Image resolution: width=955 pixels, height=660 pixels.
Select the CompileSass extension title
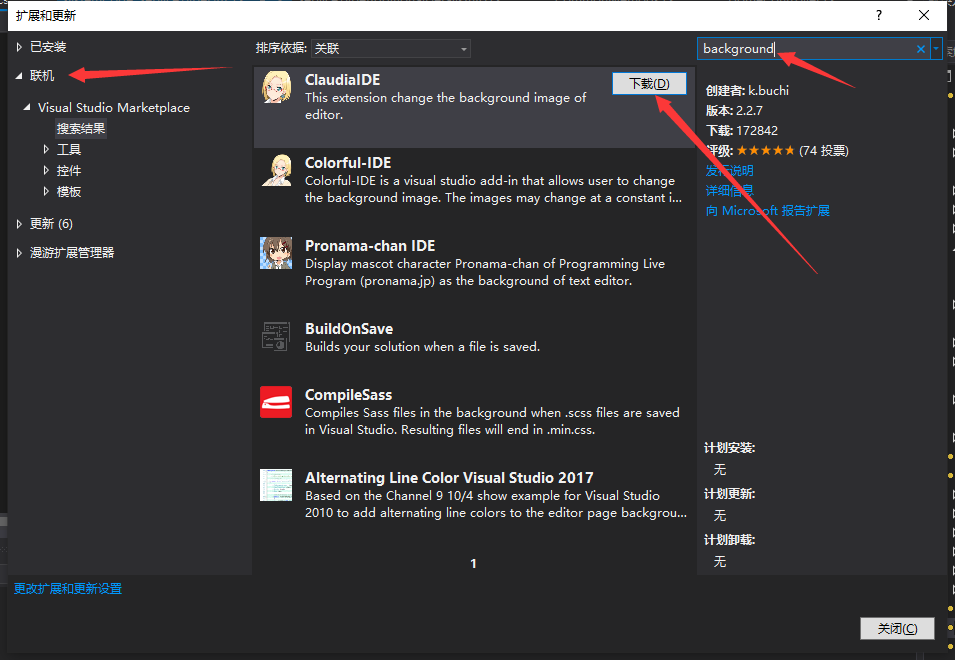pyautogui.click(x=348, y=395)
